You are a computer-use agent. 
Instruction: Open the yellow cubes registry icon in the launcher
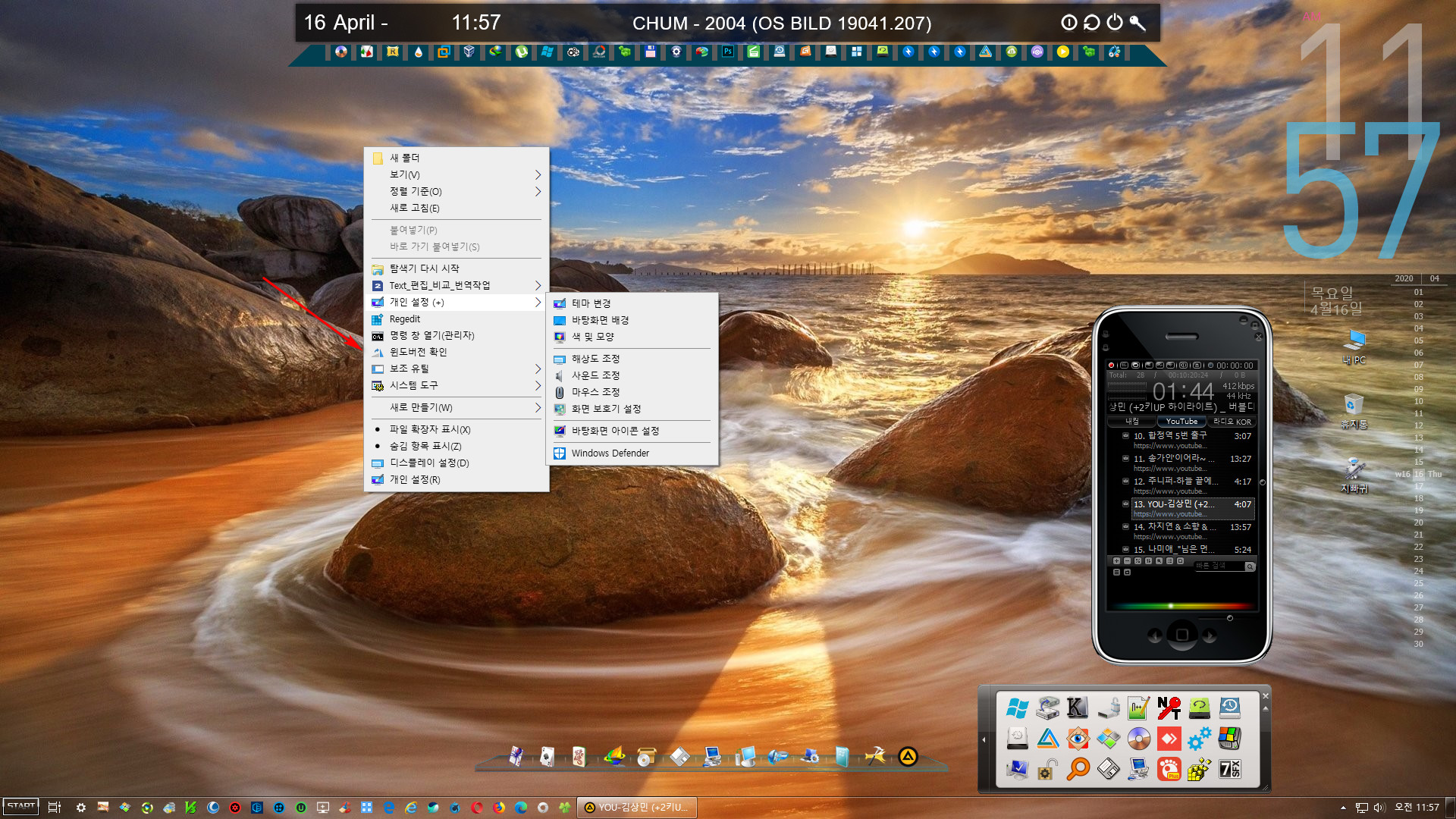(1199, 769)
